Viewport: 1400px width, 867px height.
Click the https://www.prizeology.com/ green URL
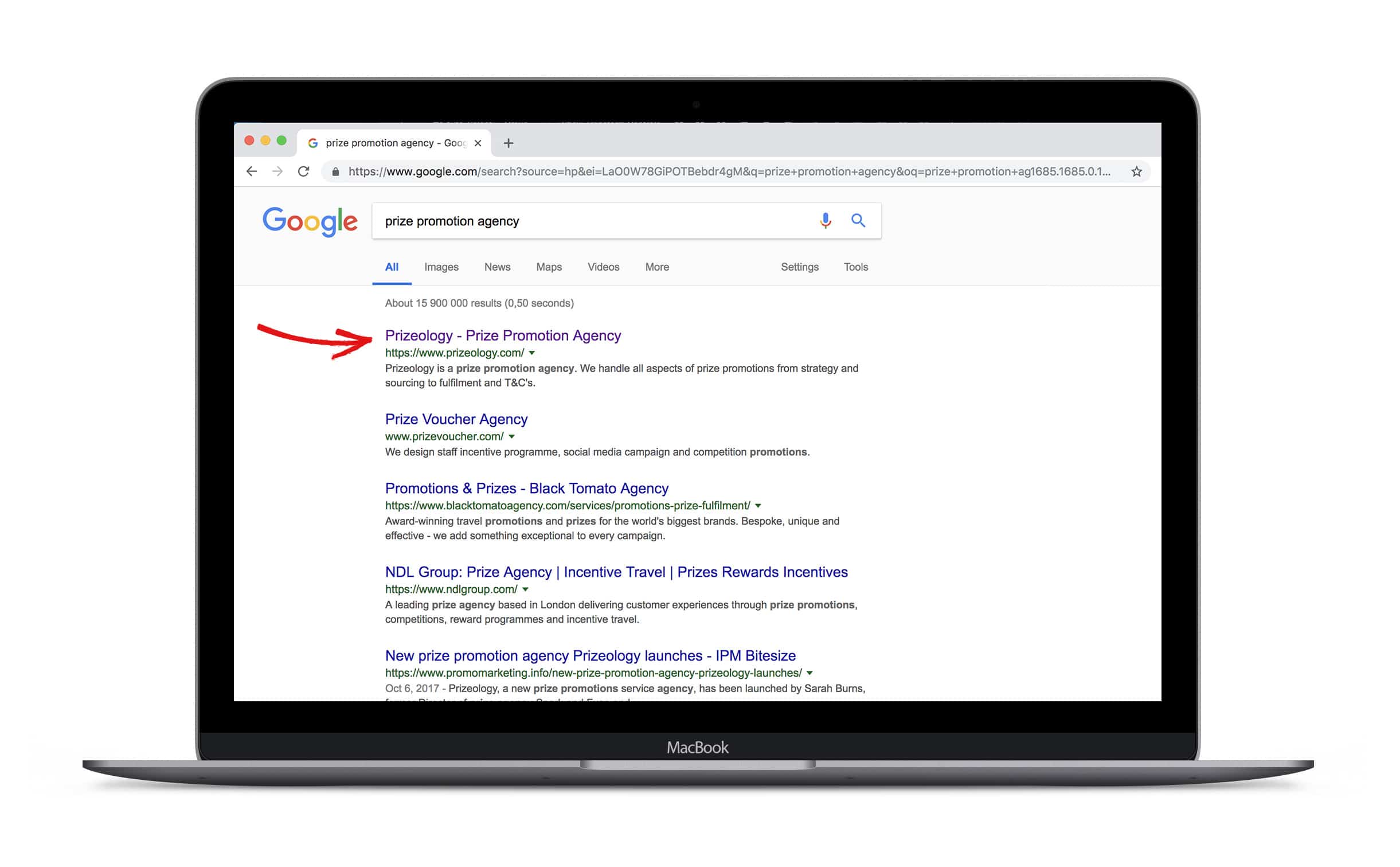455,353
